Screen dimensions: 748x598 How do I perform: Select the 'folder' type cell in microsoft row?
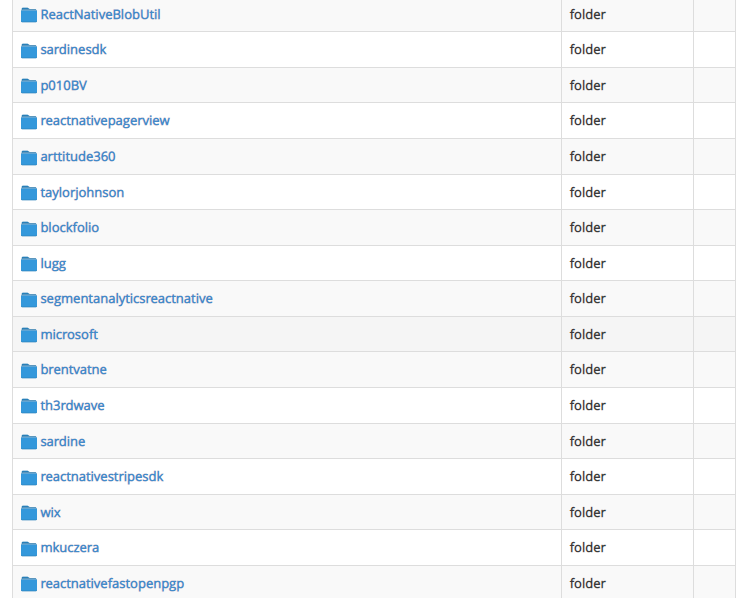(x=627, y=334)
